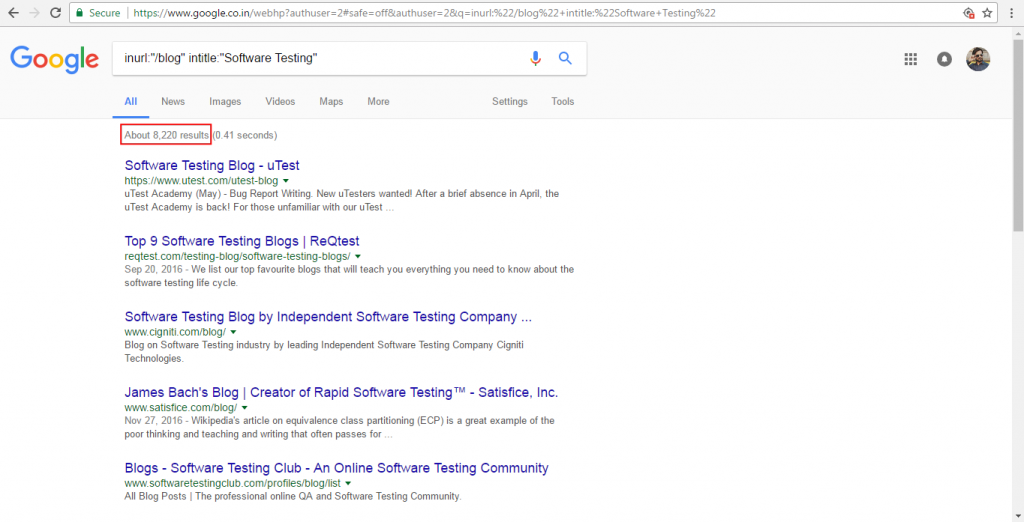Click the green www.utest.com/utest-blog URL
This screenshot has height=522, width=1024.
click(201, 181)
